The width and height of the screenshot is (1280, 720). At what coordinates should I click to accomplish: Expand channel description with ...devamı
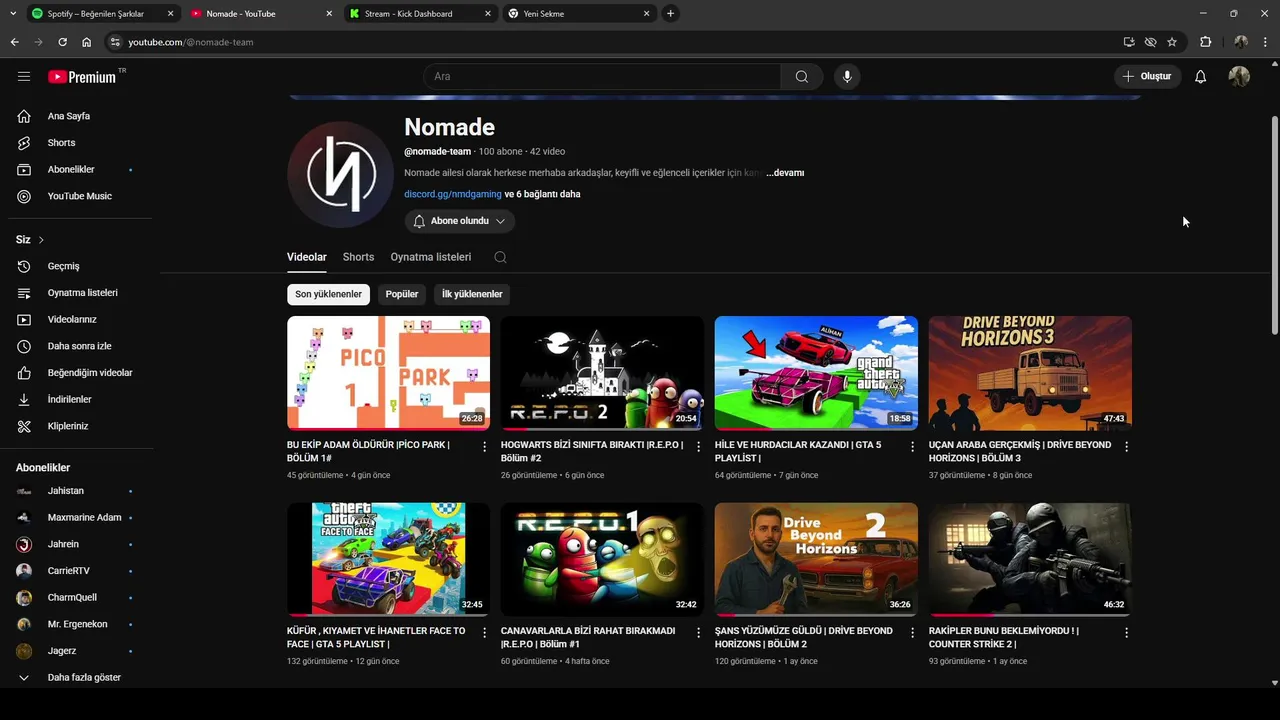pos(785,173)
